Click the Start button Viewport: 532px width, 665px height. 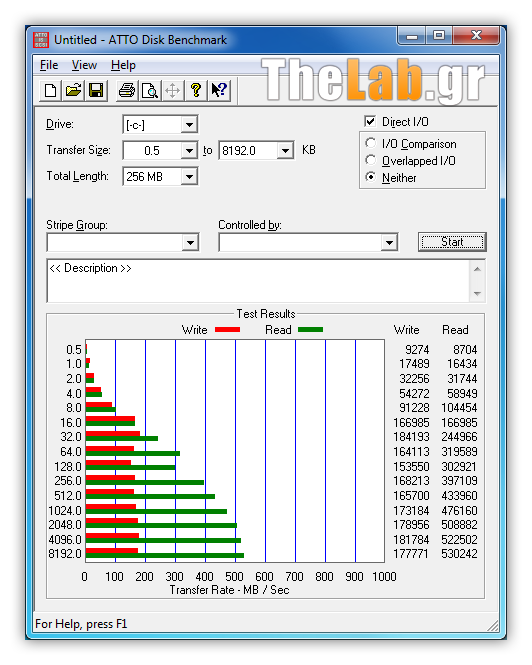[452, 242]
